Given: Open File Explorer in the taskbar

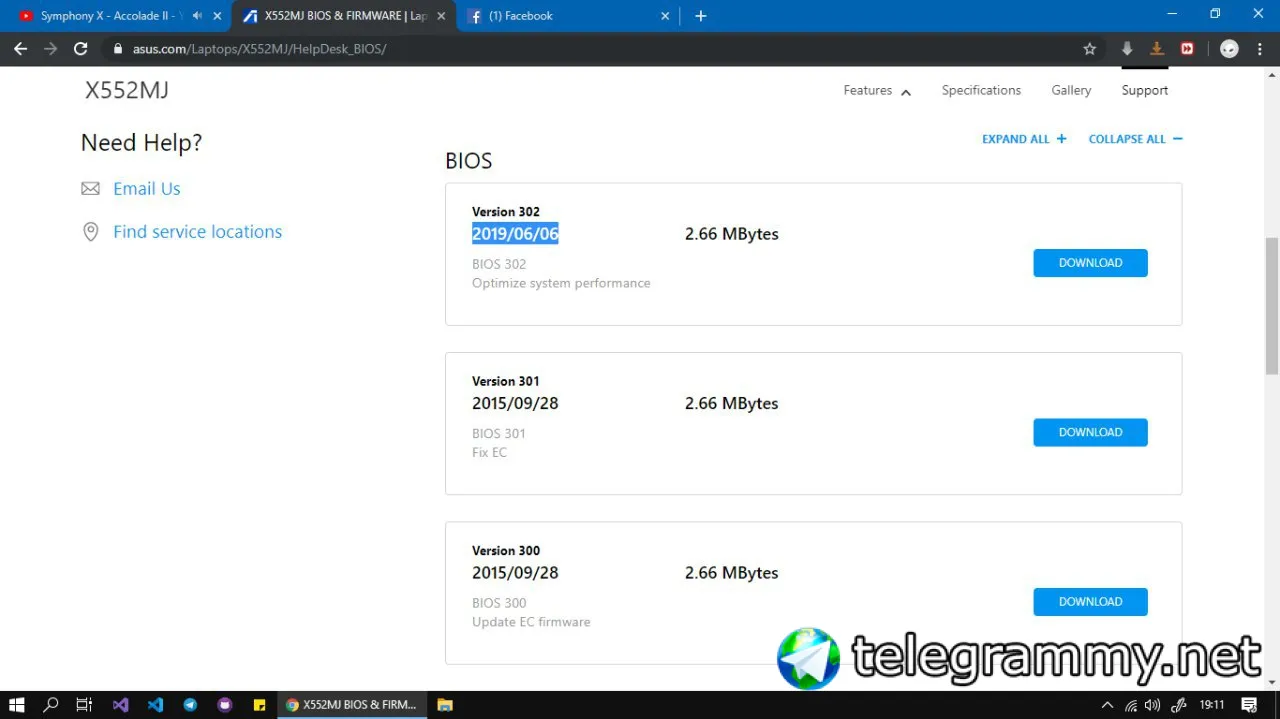Looking at the screenshot, I should tap(445, 705).
